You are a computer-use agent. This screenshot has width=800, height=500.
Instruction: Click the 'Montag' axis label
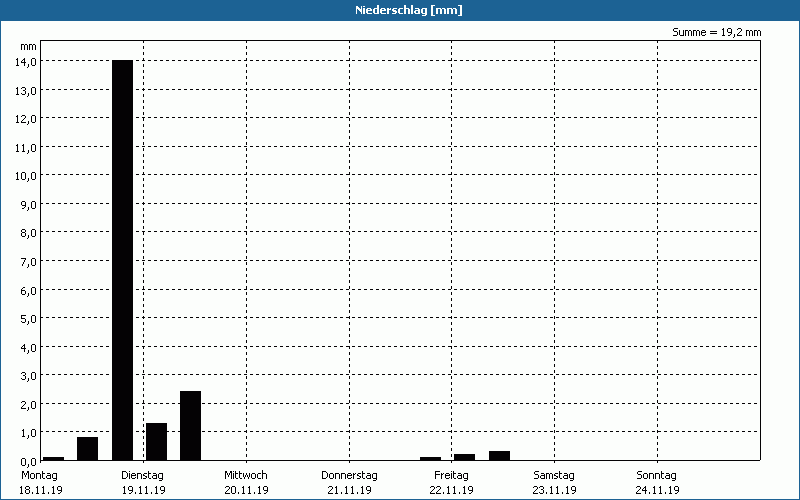pos(39,475)
